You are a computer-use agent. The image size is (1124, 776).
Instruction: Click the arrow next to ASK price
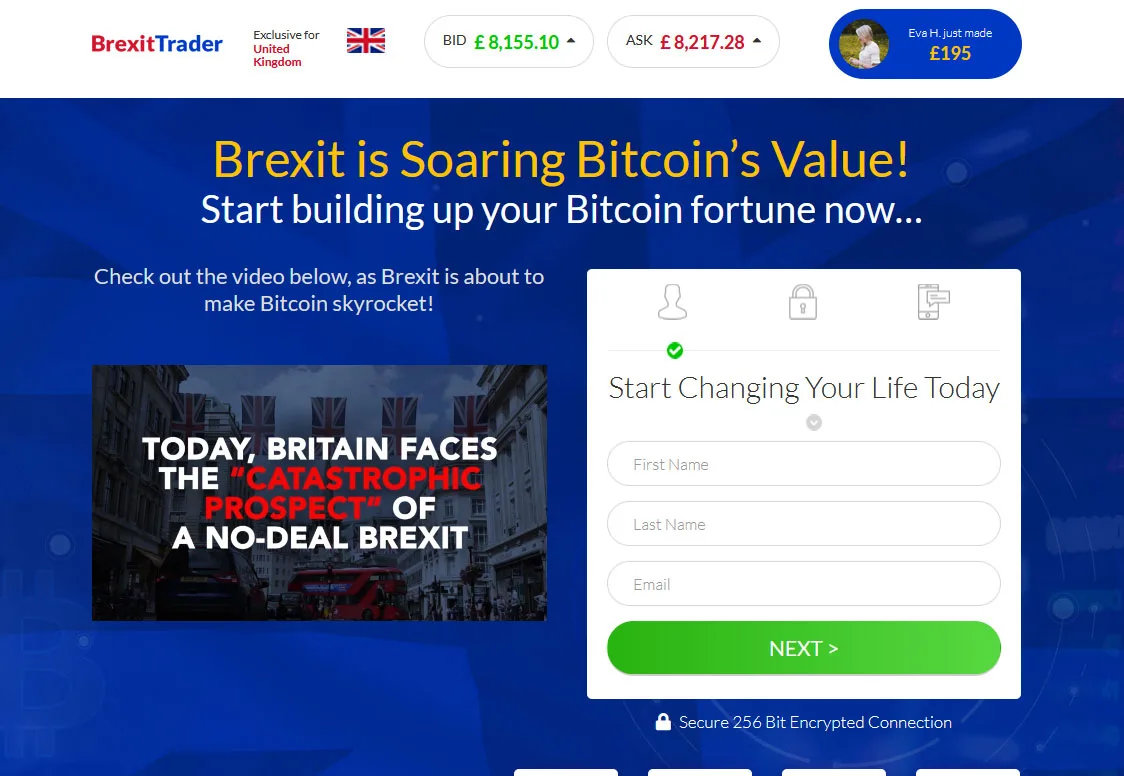pyautogui.click(x=757, y=41)
